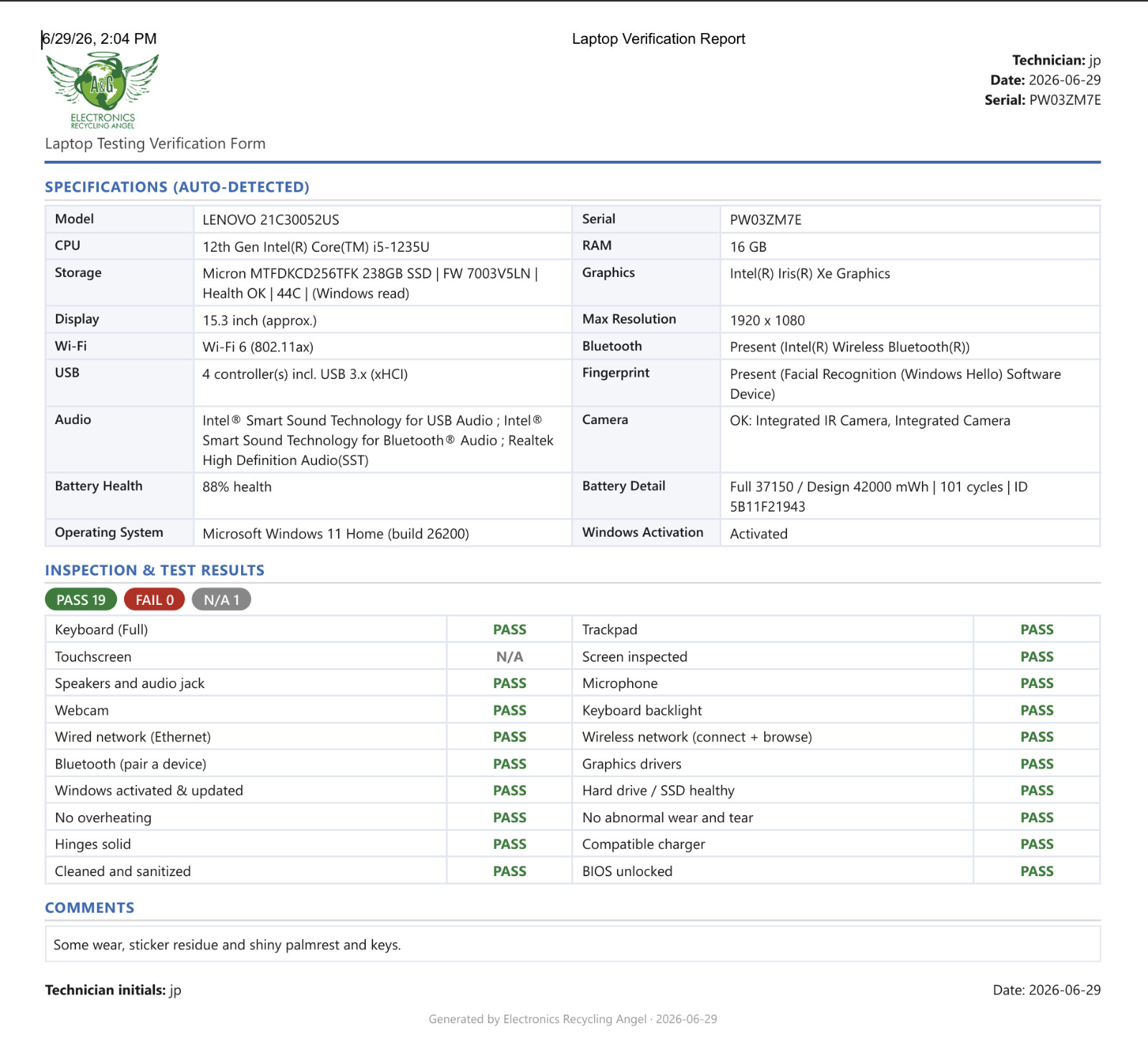Select the 'Touchscreen' test name
Image resolution: width=1148 pixels, height=1044 pixels.
[93, 657]
